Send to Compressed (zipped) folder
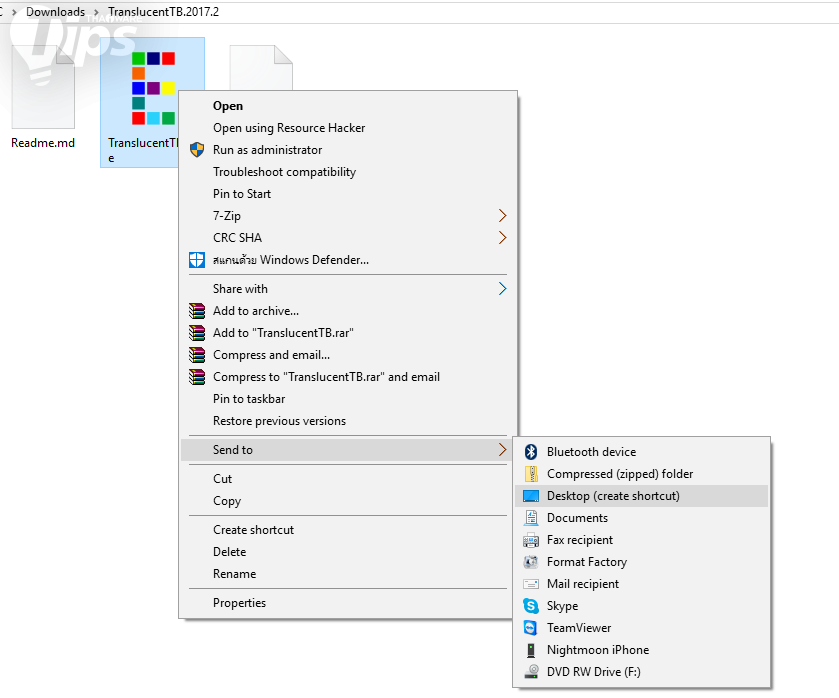Screen dimensions: 839x698 point(642,473)
